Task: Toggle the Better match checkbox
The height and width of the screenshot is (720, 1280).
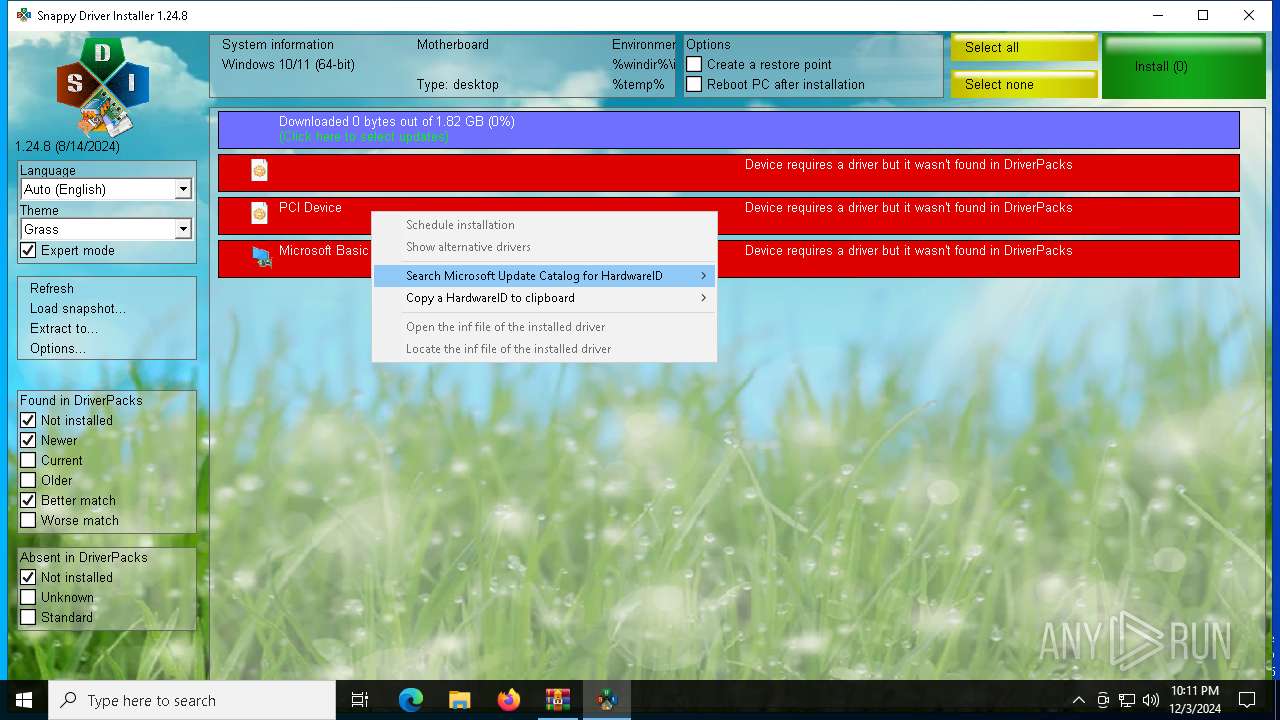Action: pos(28,500)
